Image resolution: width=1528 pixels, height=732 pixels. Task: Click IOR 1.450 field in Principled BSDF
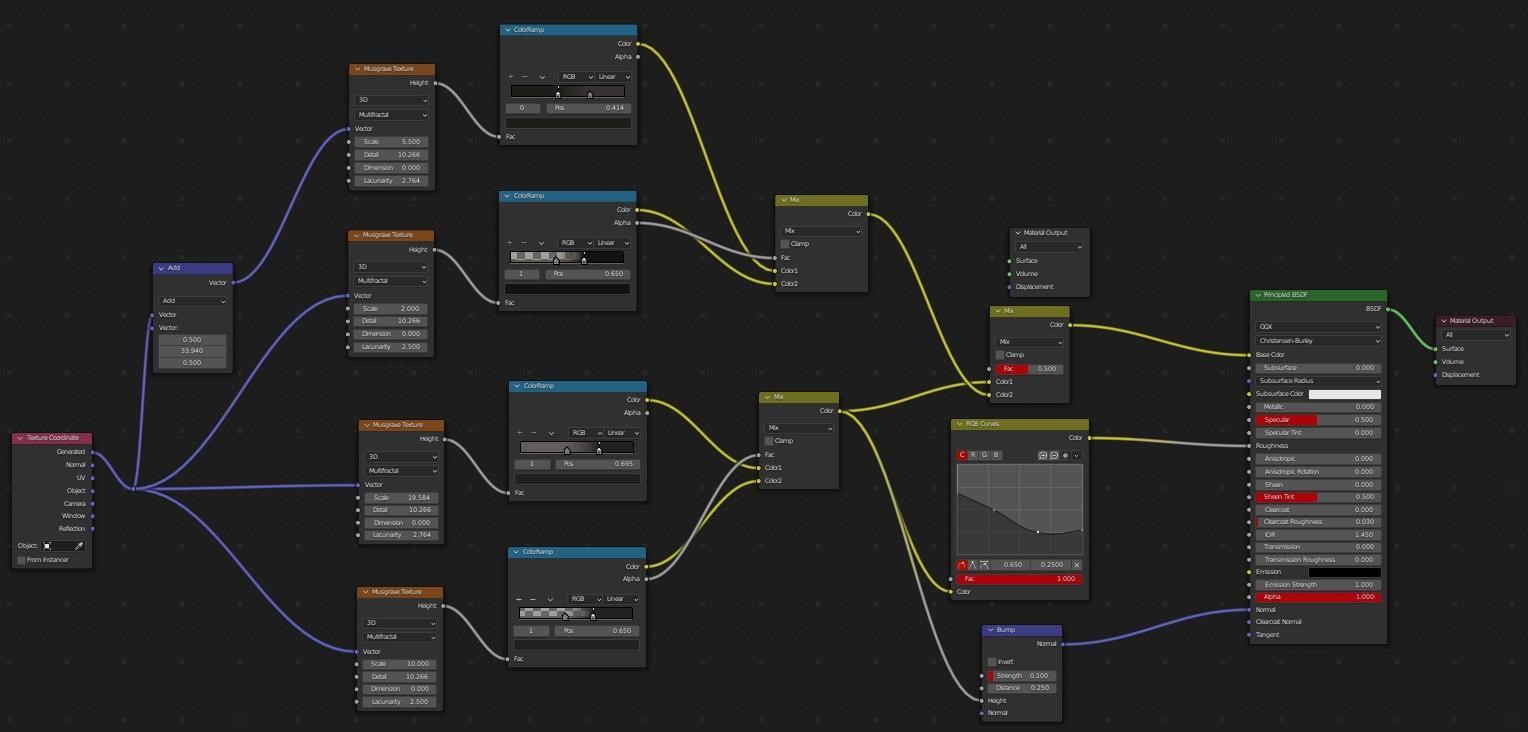click(1318, 535)
